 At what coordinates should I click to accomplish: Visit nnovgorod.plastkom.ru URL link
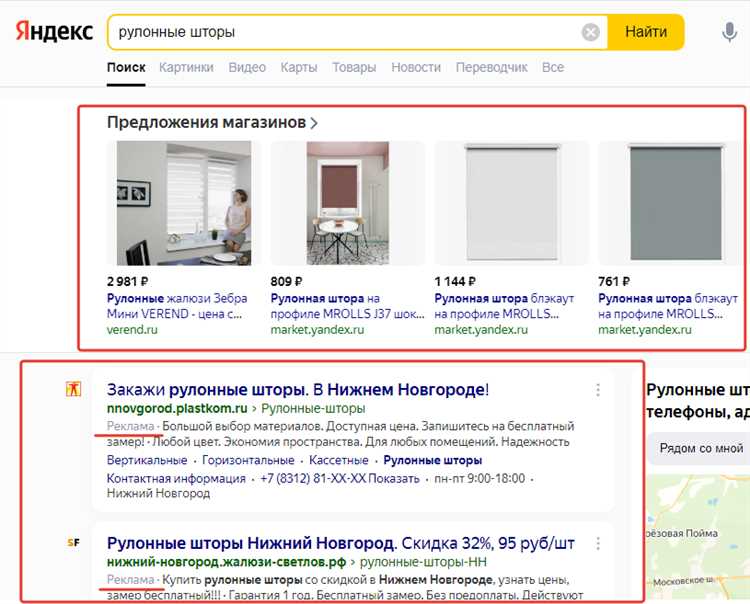[x=177, y=408]
